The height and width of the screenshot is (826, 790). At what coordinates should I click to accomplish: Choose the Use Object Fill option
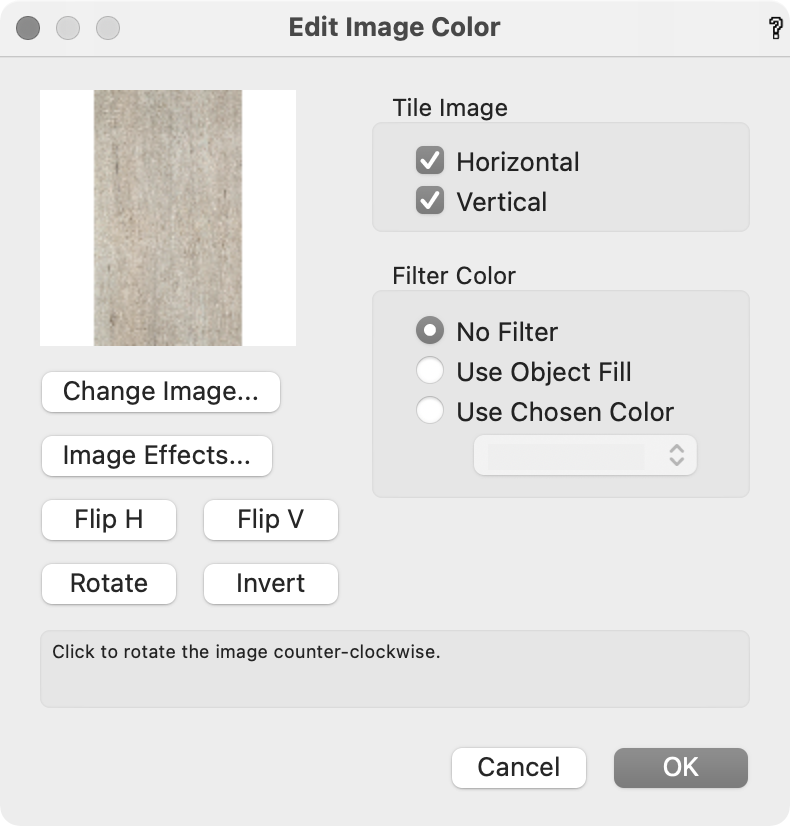tap(430, 370)
